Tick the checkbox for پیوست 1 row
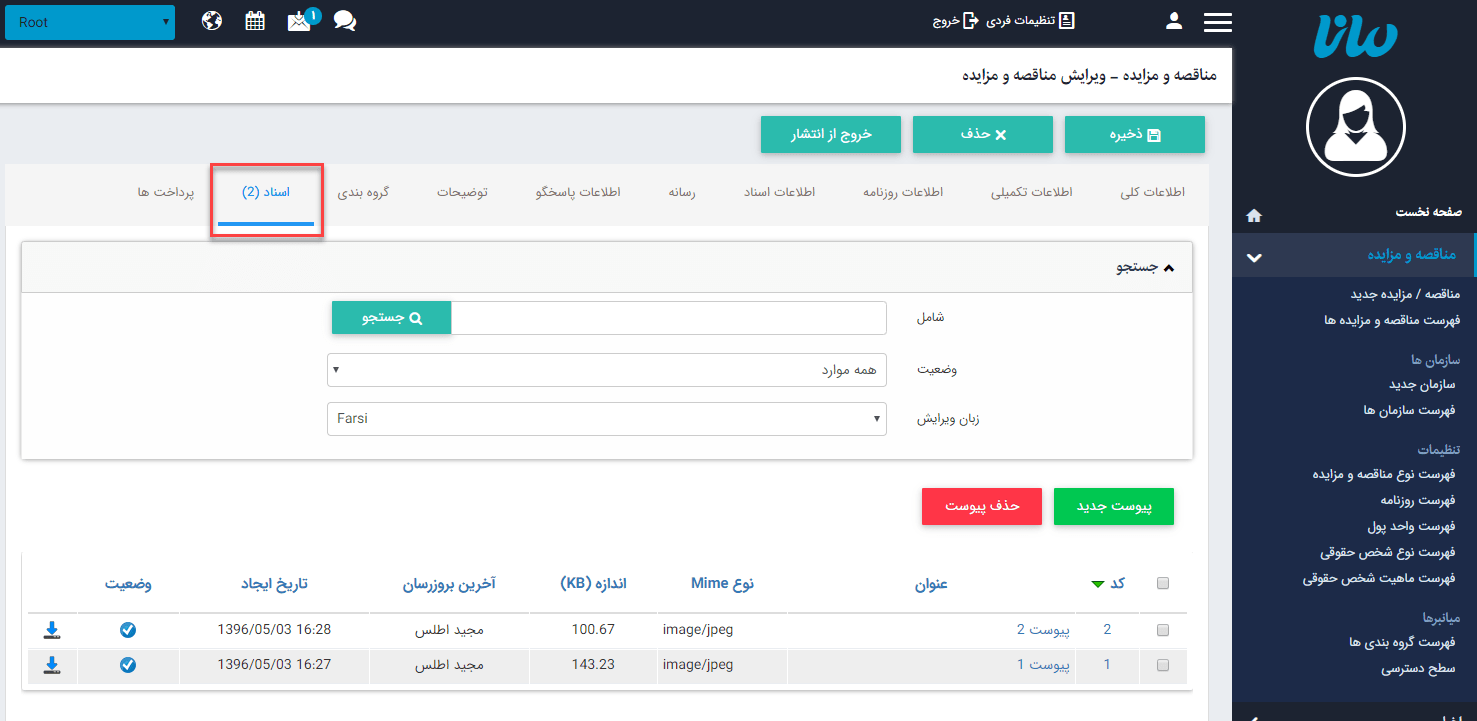 (1162, 665)
